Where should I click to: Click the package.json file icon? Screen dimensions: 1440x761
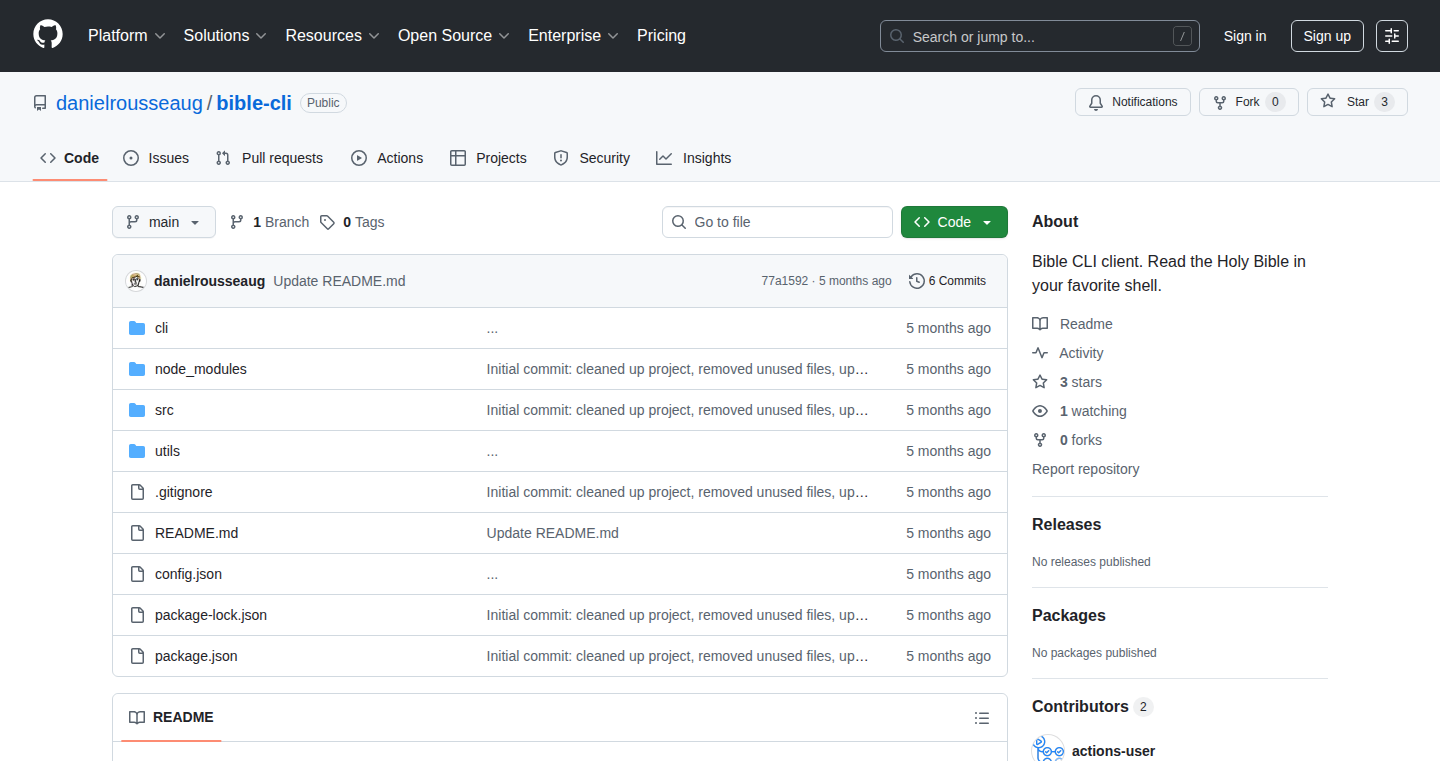(137, 656)
